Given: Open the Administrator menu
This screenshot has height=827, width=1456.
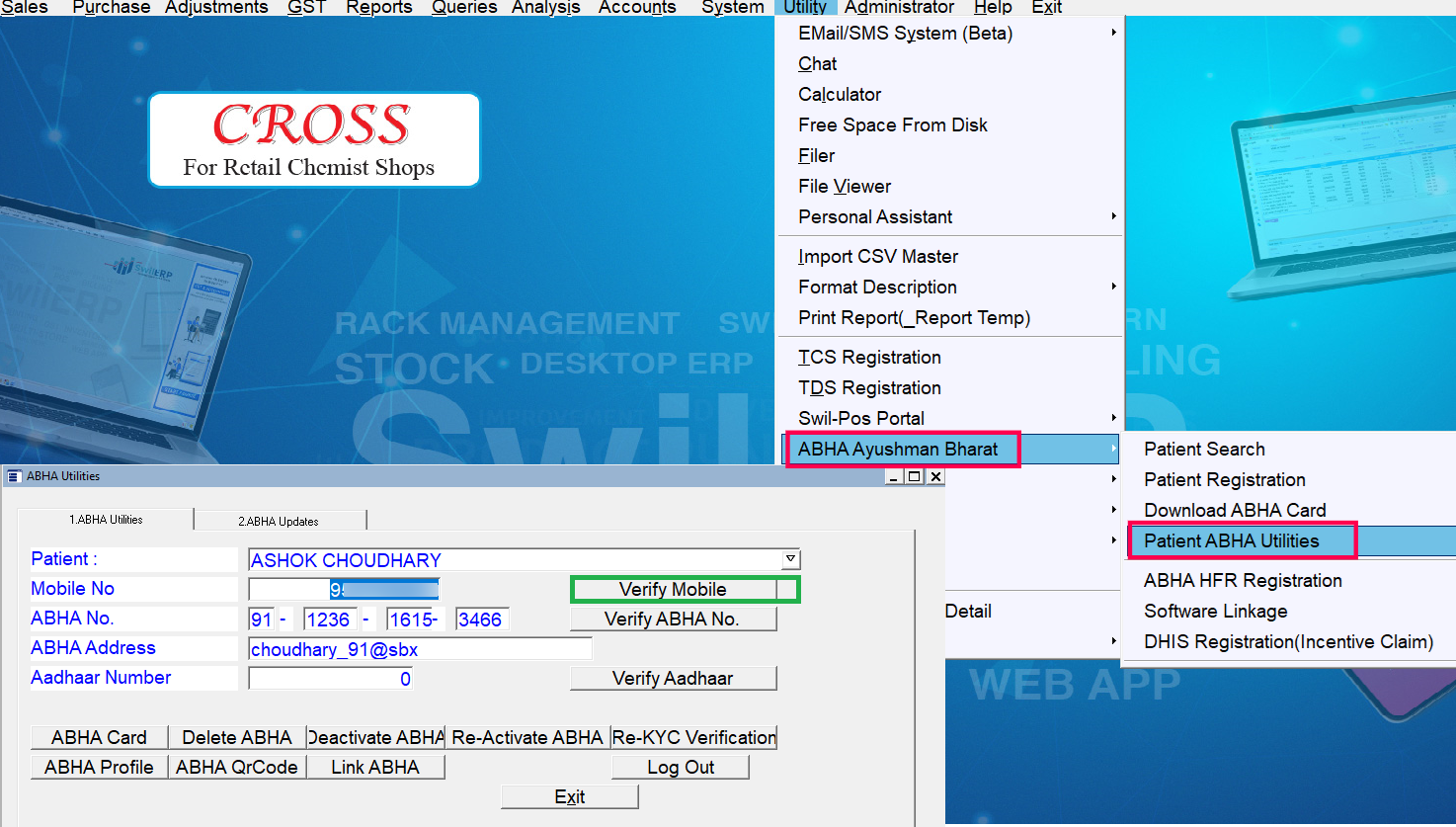Looking at the screenshot, I should tap(899, 7).
